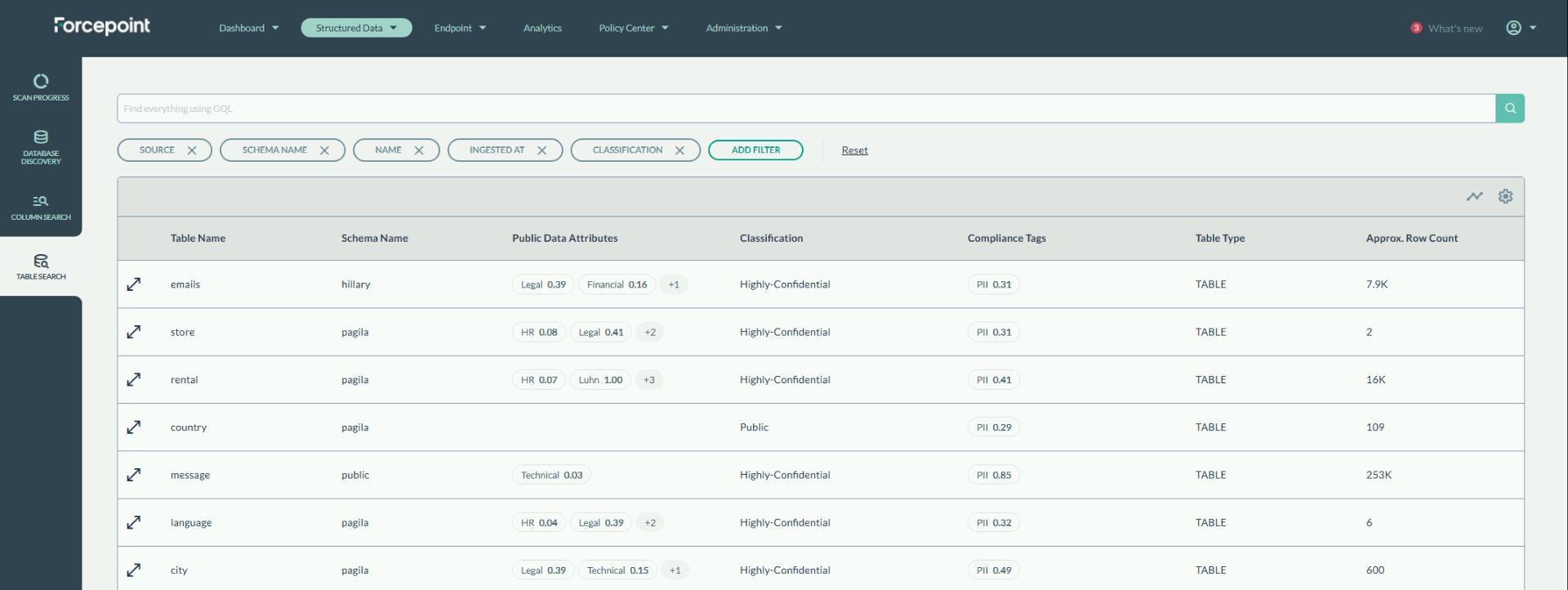Expand the rental row details
Viewport: 1568px width, 590px height.
pyautogui.click(x=134, y=380)
